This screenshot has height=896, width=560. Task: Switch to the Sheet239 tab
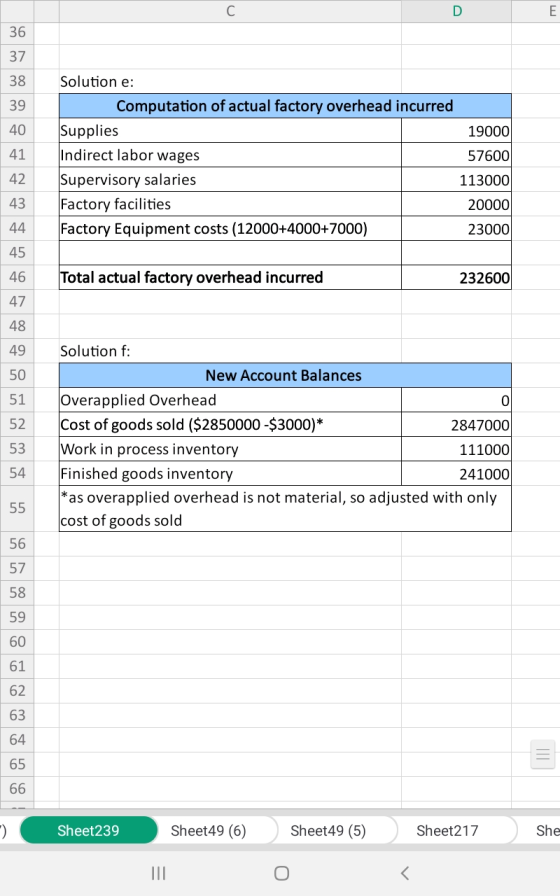[x=89, y=830]
